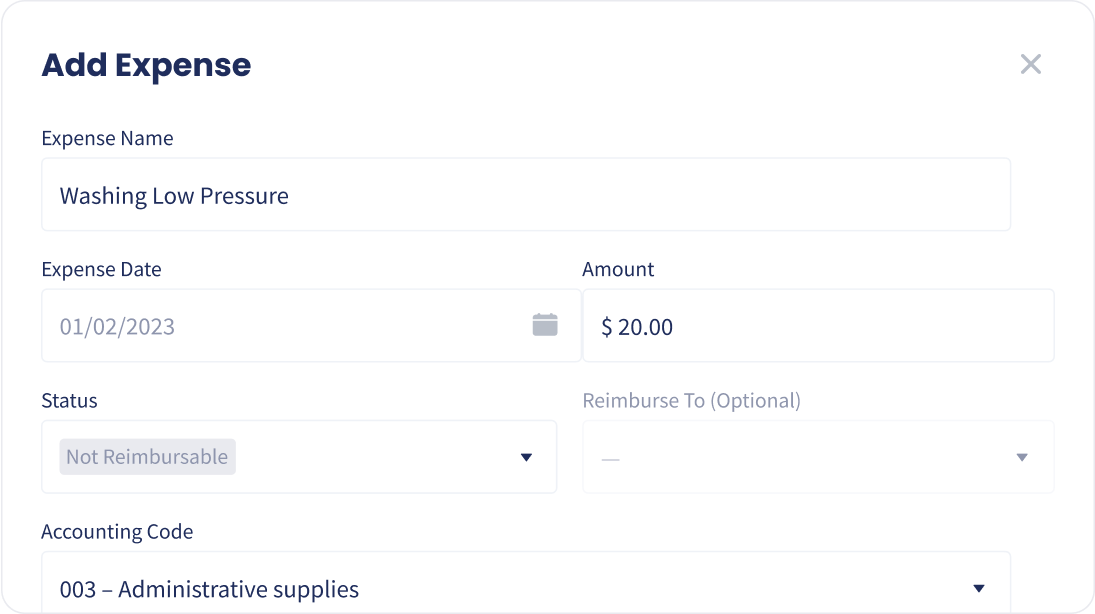Open the Reimburse To dropdown arrow
The width and height of the screenshot is (1095, 614).
click(1022, 458)
